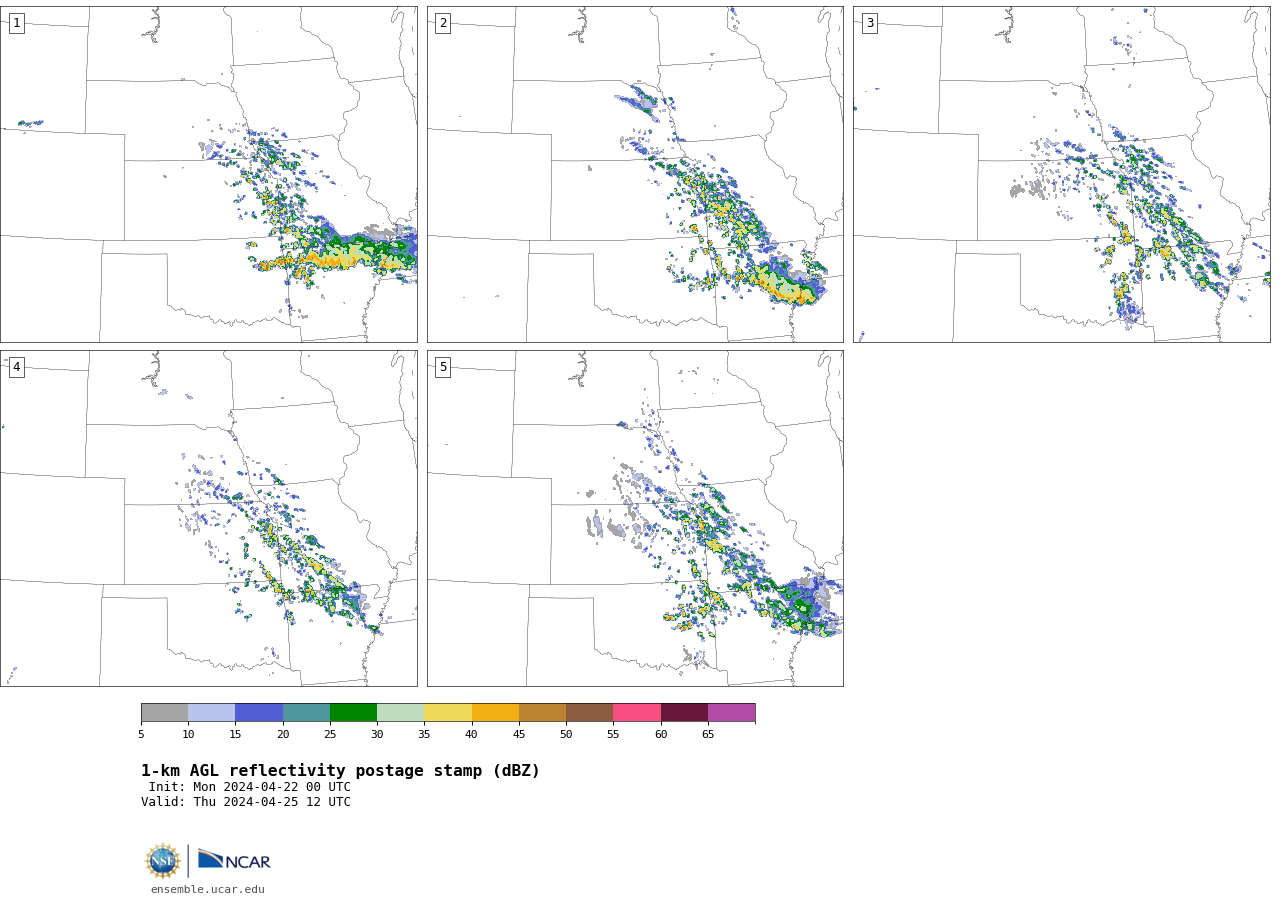Viewport: 1280px width, 901px height.
Task: Click the colorbar tick label 5
Action: [141, 735]
